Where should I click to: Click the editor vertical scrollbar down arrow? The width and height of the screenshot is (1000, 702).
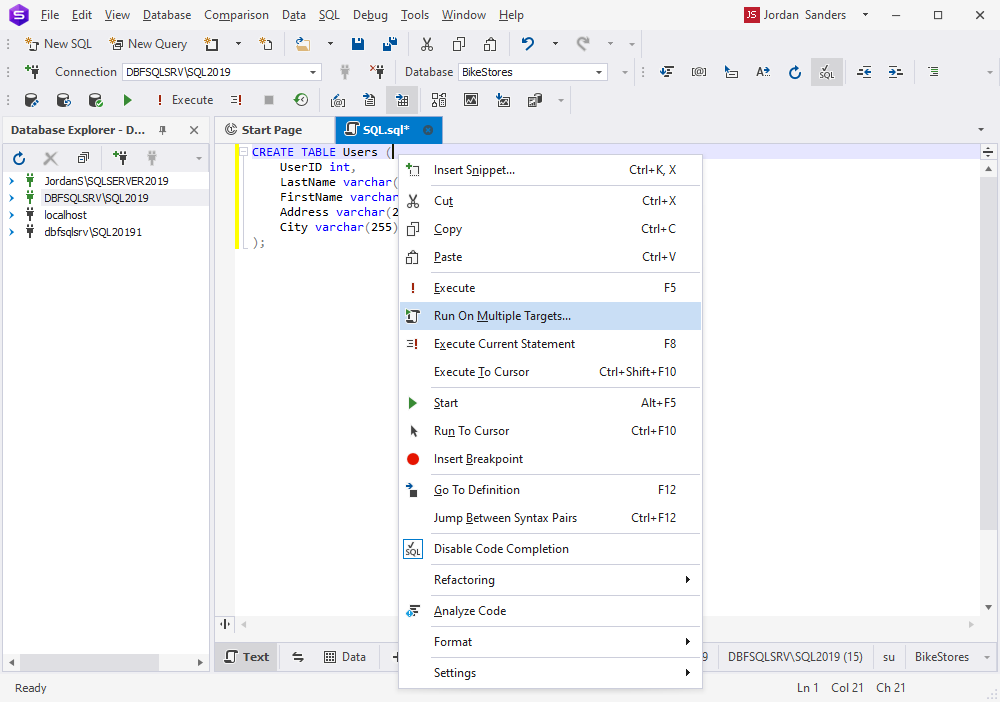click(x=988, y=608)
